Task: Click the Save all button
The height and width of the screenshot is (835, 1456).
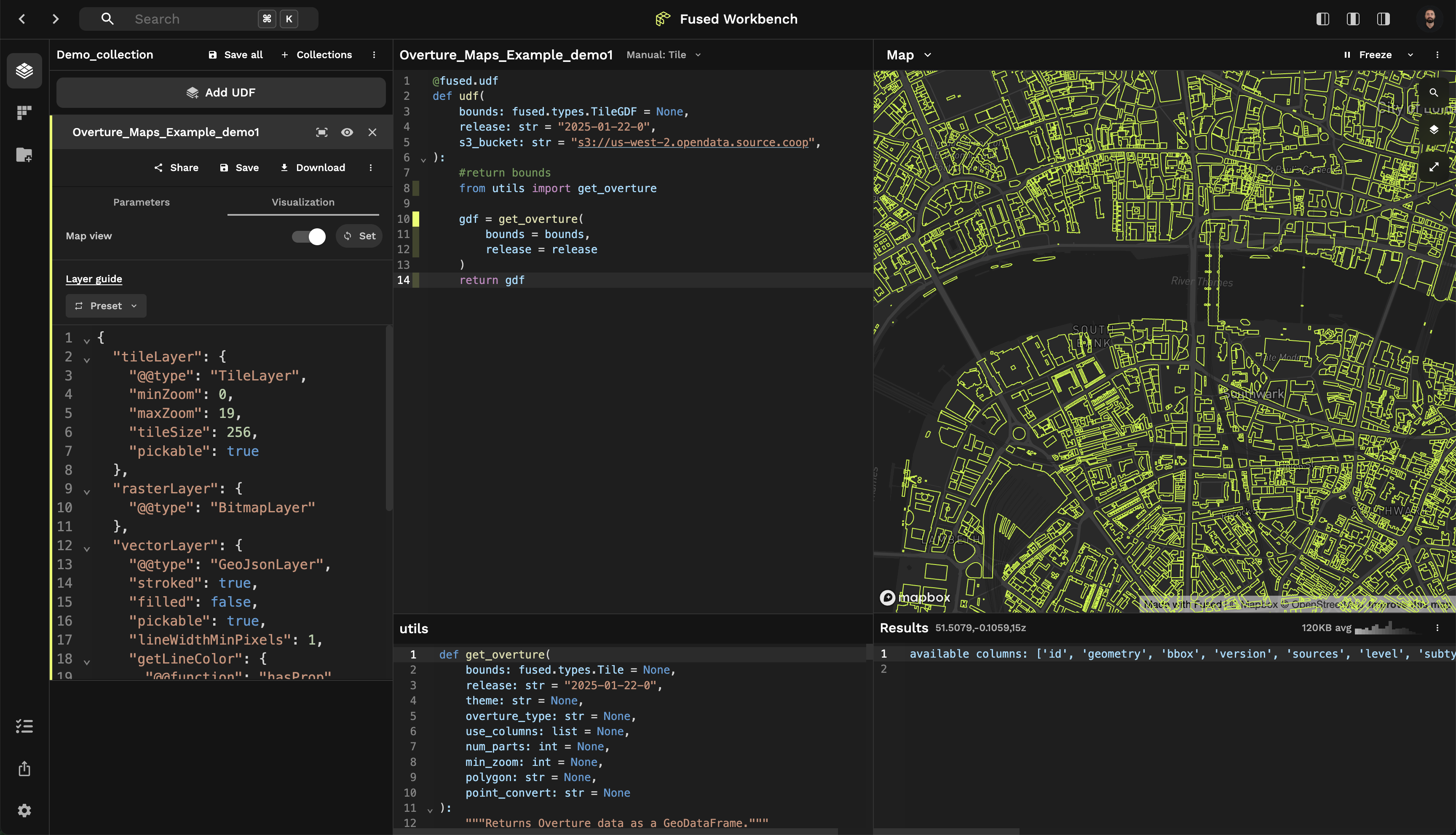Action: pos(236,55)
